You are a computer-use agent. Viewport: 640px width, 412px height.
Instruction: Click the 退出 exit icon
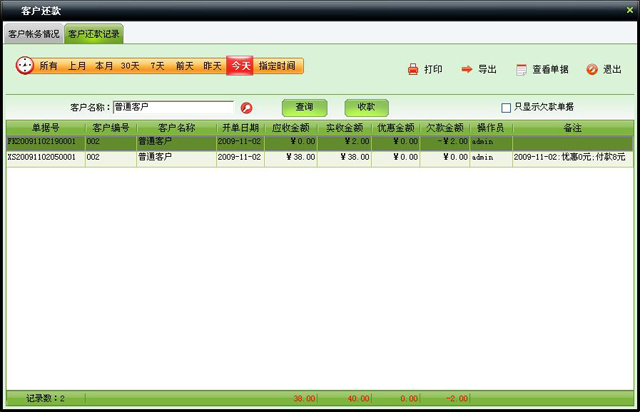pos(592,70)
